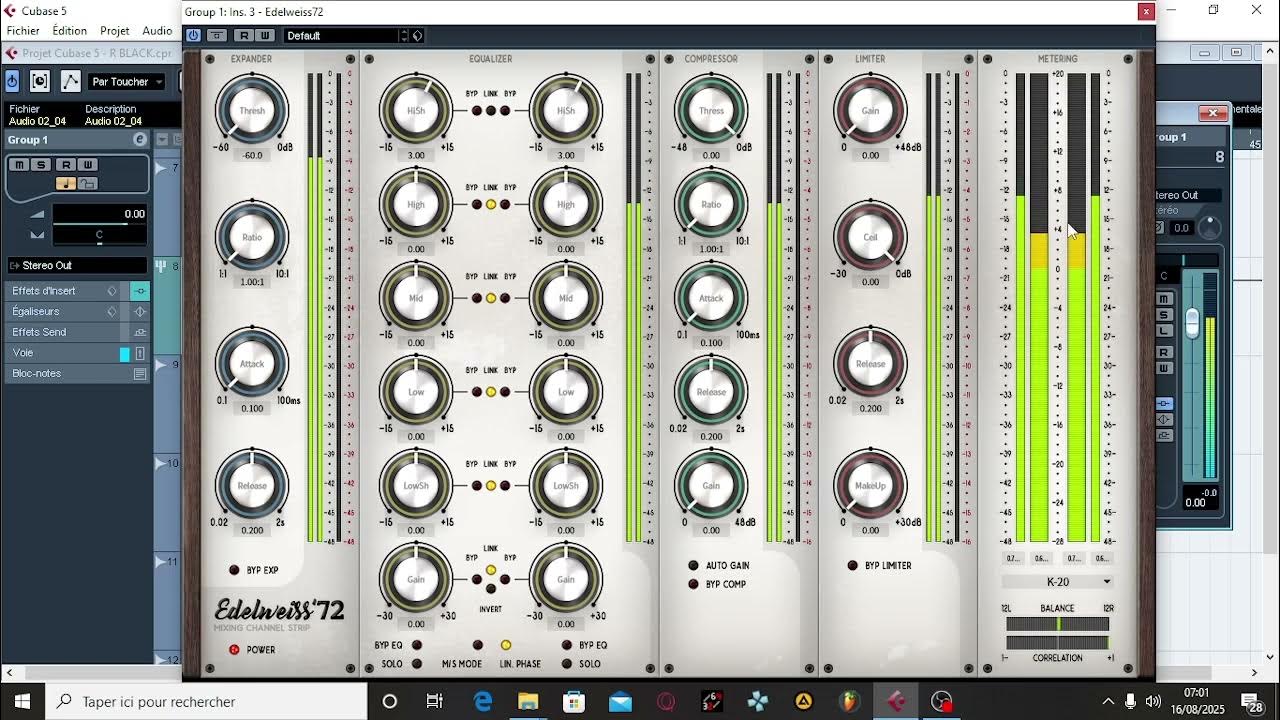Click the mixer window L listen button
The width and height of the screenshot is (1280, 720).
1164,331
